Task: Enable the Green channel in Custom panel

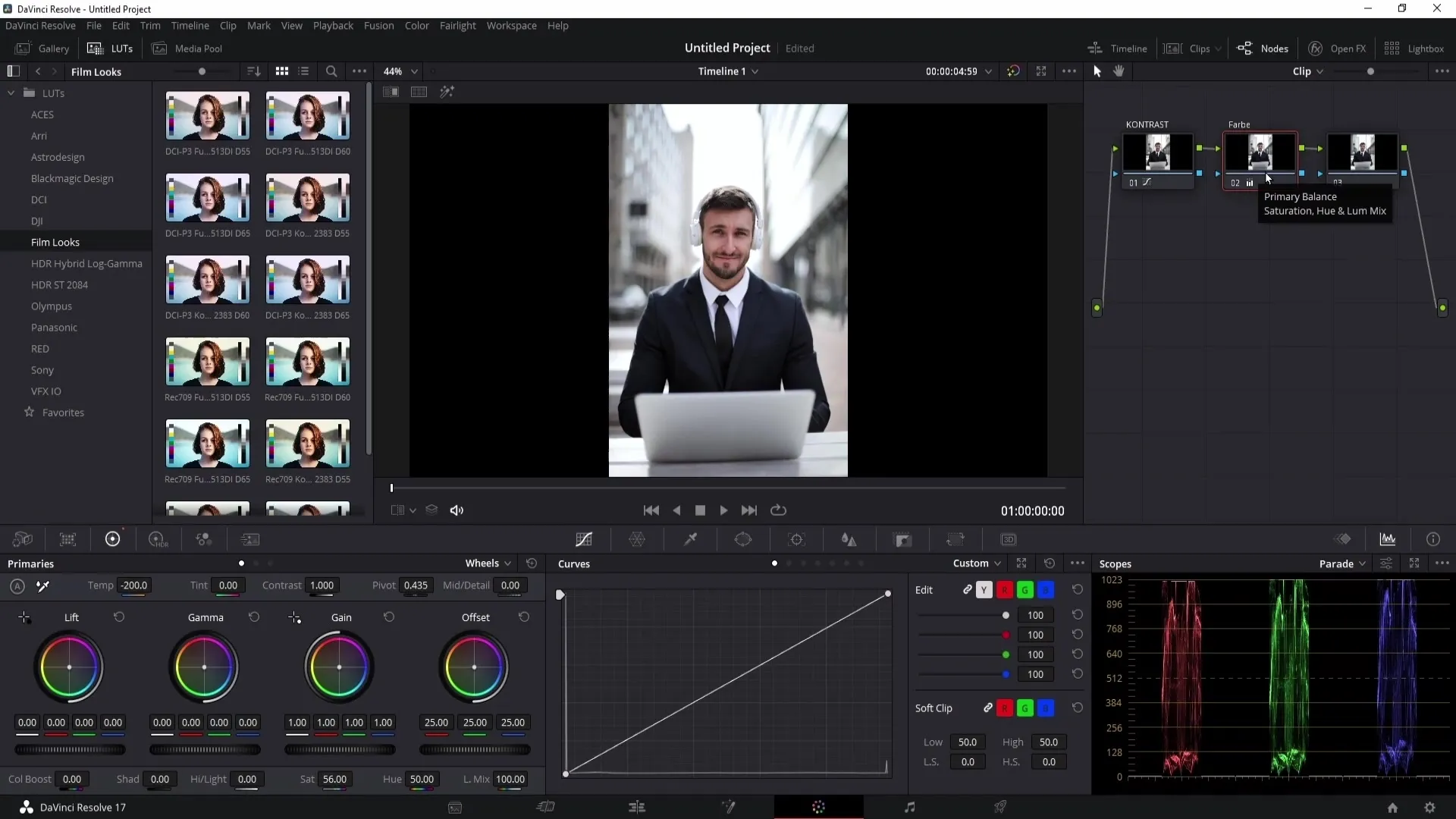Action: [x=1024, y=590]
